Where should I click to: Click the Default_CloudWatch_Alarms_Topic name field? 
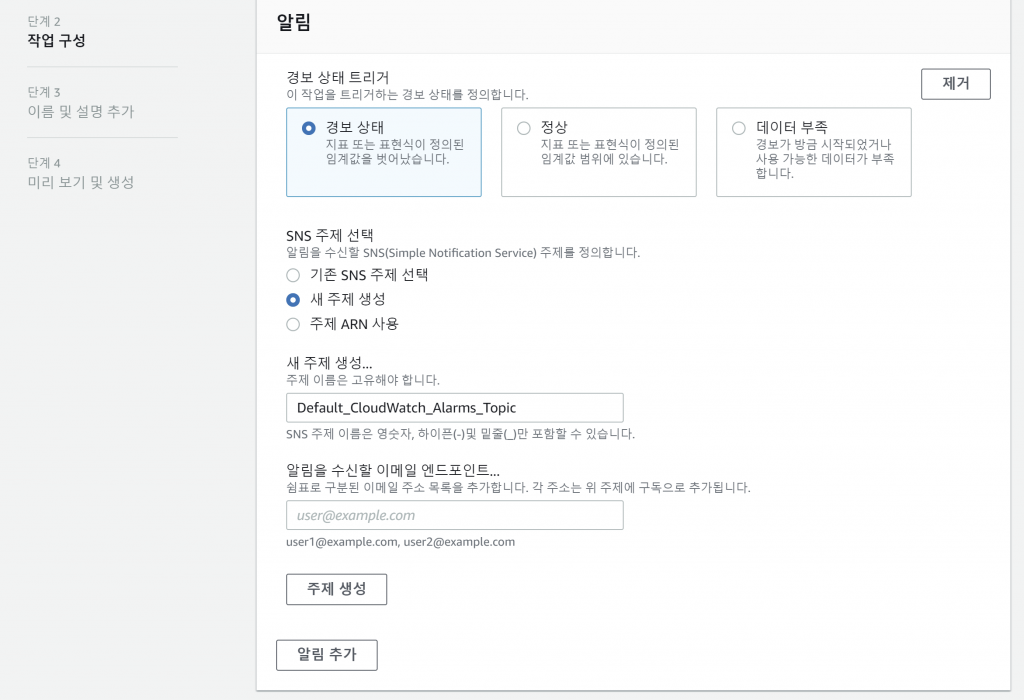tap(454, 408)
